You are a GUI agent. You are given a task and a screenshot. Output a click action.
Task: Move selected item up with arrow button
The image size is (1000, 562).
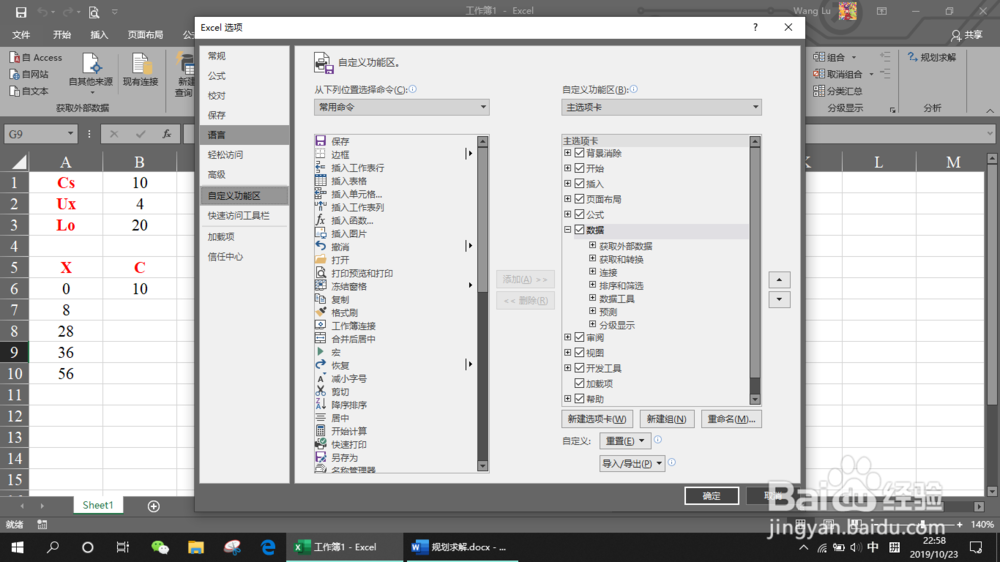[x=779, y=279]
